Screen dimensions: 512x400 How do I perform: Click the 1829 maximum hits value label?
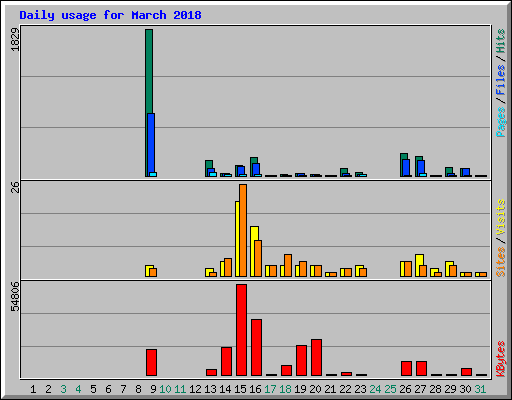15,39
